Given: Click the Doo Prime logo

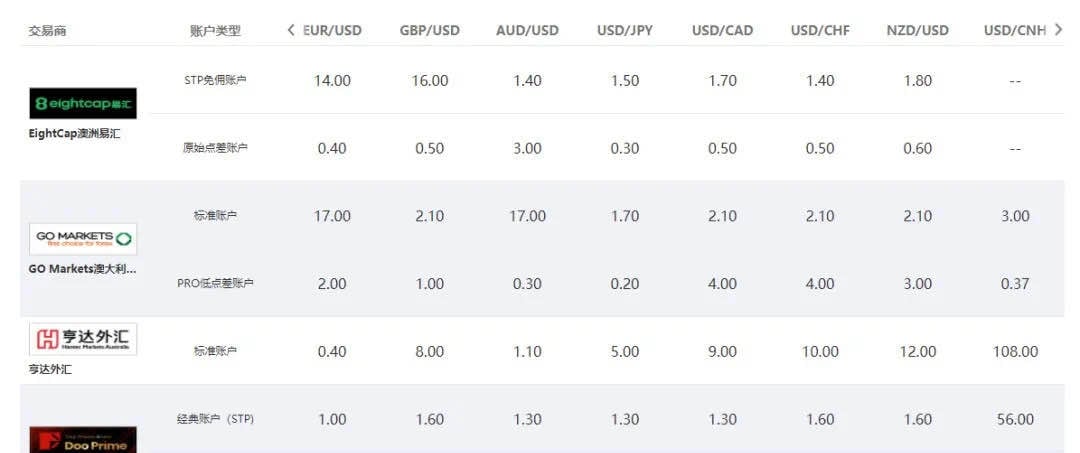Looking at the screenshot, I should 83,440.
